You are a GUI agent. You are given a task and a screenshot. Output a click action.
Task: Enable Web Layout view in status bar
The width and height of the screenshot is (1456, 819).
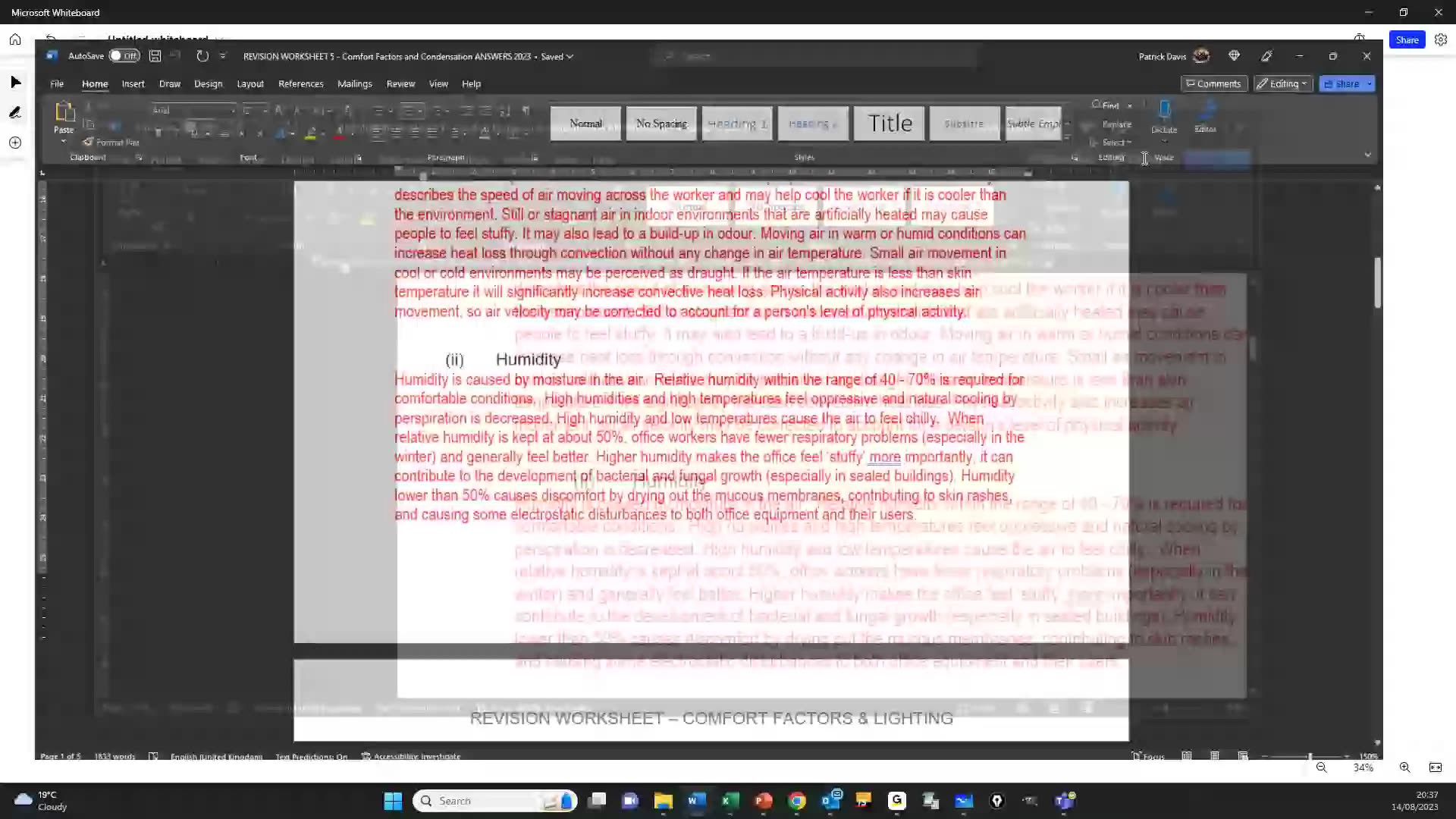click(x=1244, y=756)
